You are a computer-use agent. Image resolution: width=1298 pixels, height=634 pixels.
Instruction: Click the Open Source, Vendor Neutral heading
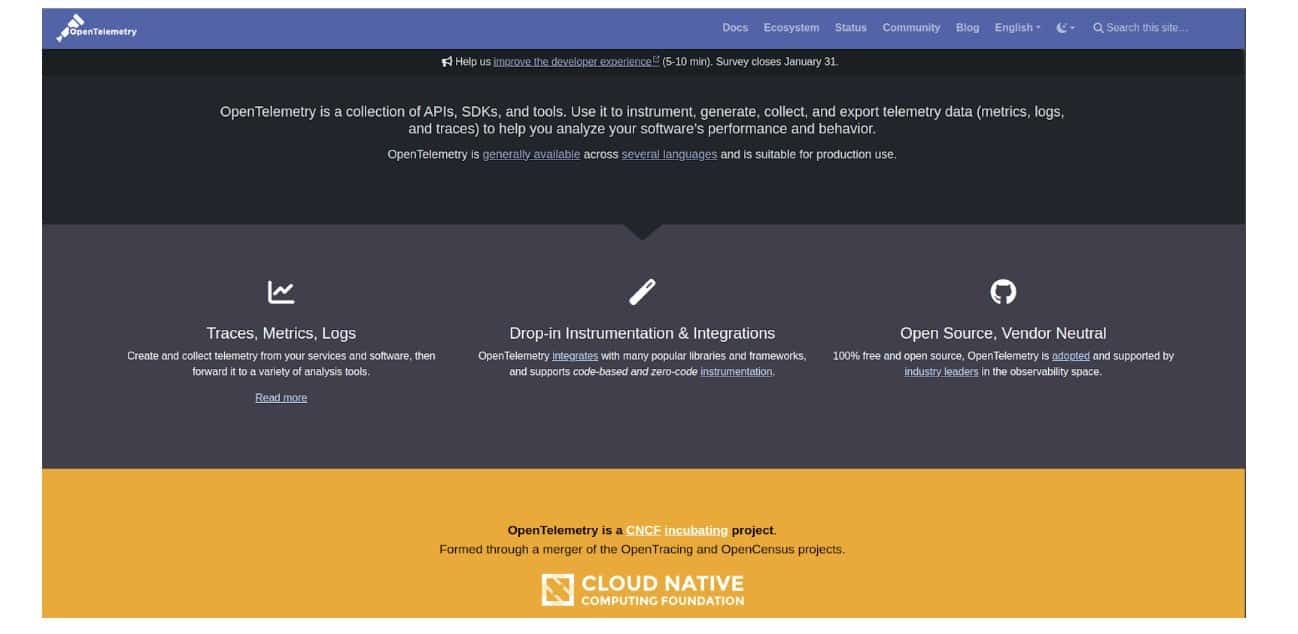(x=1003, y=333)
